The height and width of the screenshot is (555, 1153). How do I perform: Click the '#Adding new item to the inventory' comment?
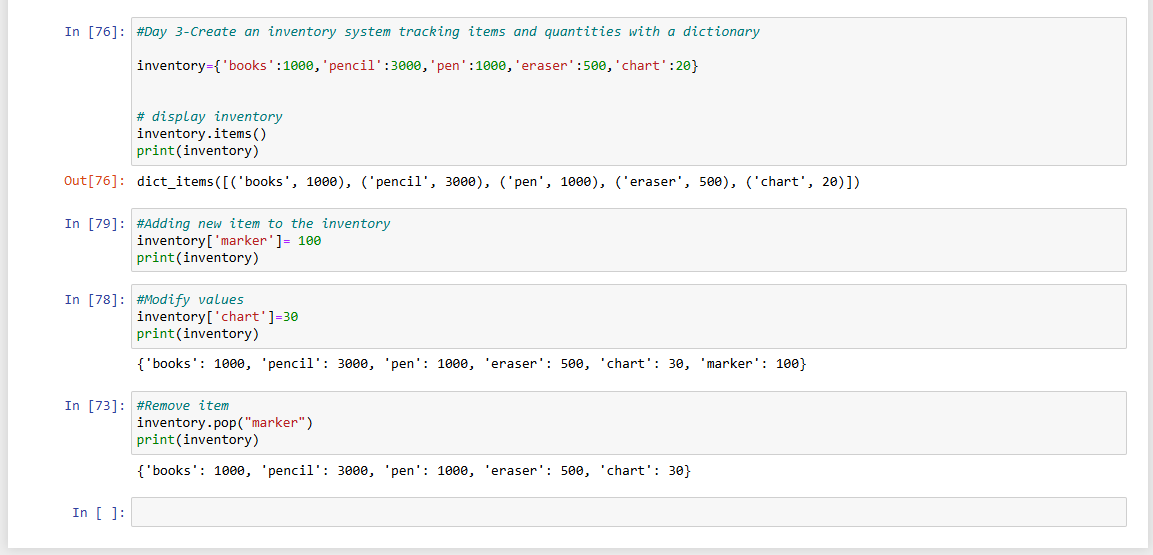[x=263, y=223]
